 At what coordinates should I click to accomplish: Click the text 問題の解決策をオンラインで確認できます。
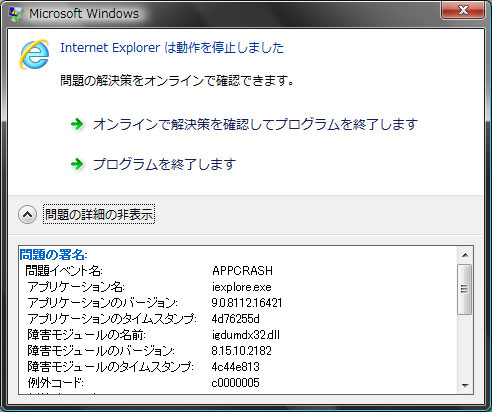pos(177,80)
